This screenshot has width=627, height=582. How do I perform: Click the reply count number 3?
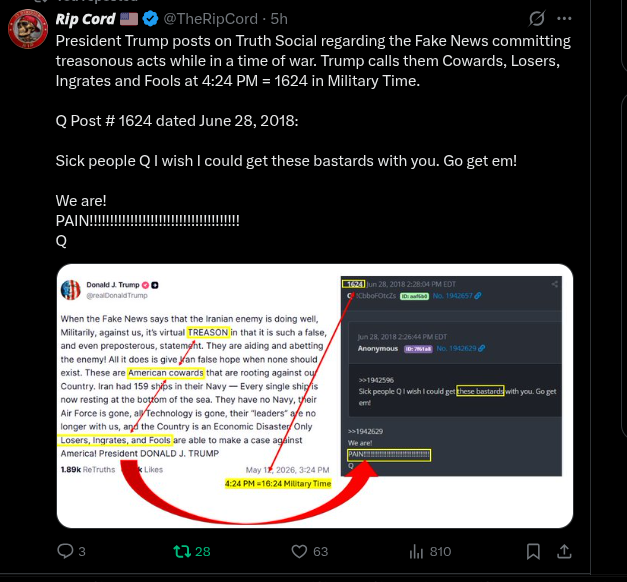(82, 552)
